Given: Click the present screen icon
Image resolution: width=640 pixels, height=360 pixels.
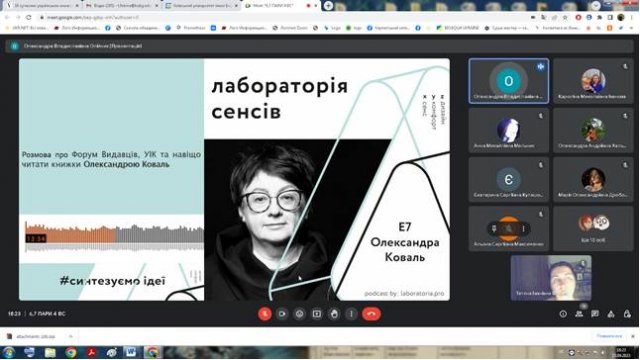Looking at the screenshot, I should tap(317, 314).
